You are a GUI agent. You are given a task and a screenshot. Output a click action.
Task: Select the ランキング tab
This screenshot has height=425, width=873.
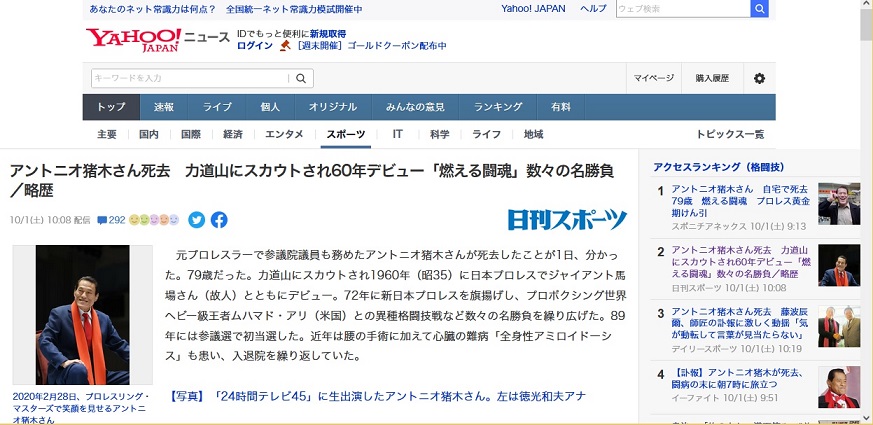tap(498, 107)
